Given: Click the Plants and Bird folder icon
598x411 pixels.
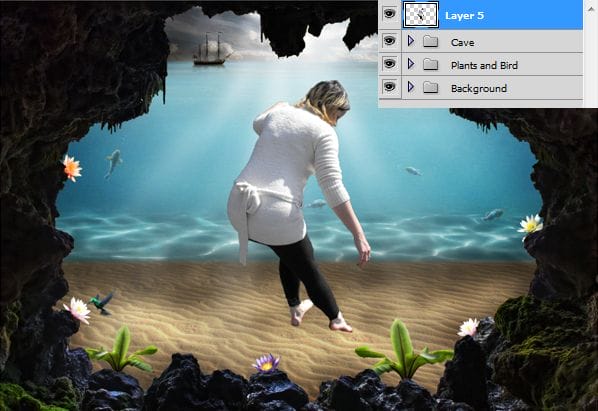Looking at the screenshot, I should [x=431, y=64].
